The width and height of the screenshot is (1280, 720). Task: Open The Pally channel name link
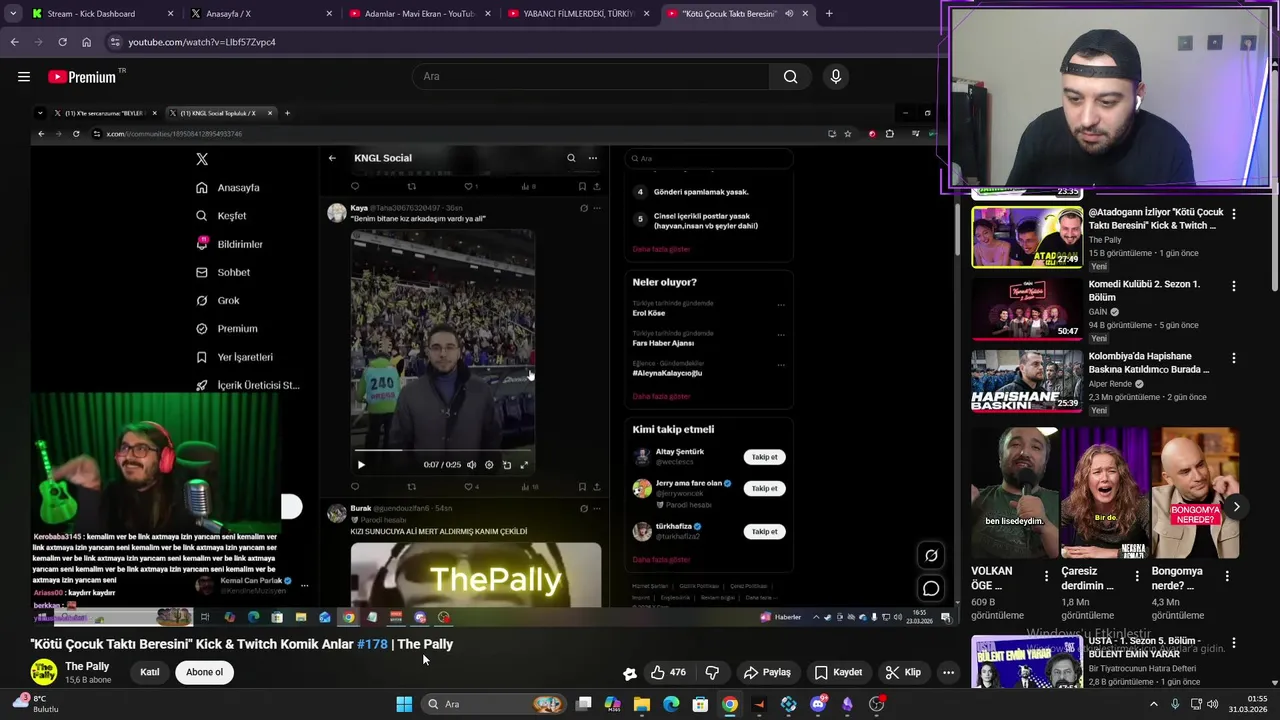pyautogui.click(x=87, y=666)
